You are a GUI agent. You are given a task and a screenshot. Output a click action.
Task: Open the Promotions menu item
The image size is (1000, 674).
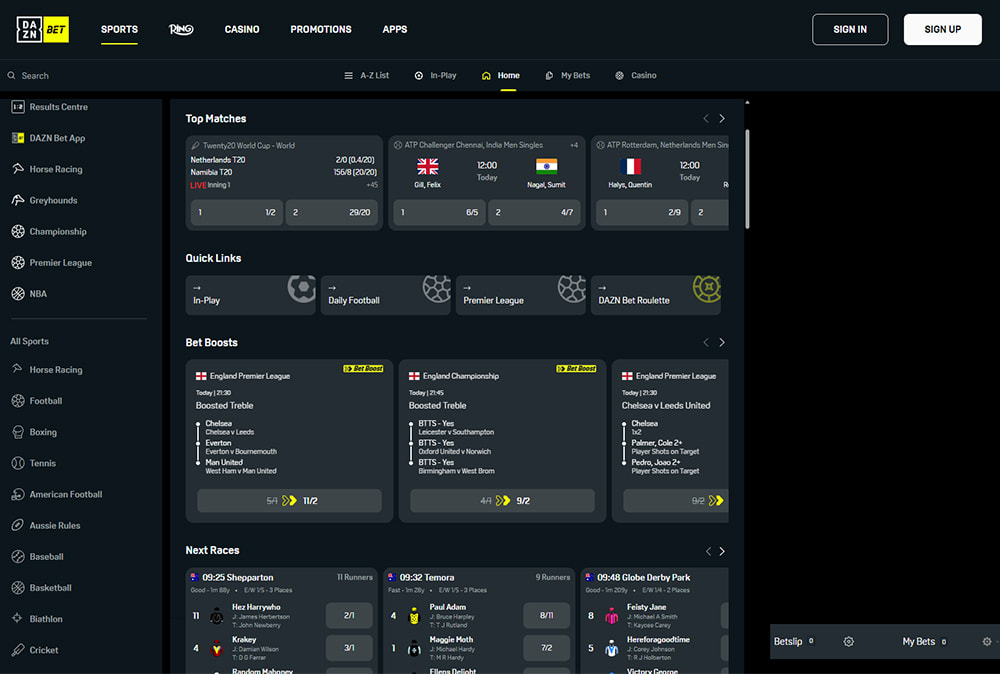[321, 30]
